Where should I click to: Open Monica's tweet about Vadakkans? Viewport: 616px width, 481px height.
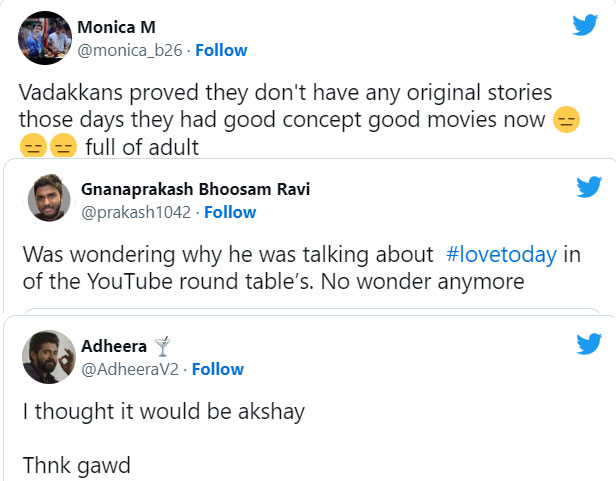tap(285, 120)
